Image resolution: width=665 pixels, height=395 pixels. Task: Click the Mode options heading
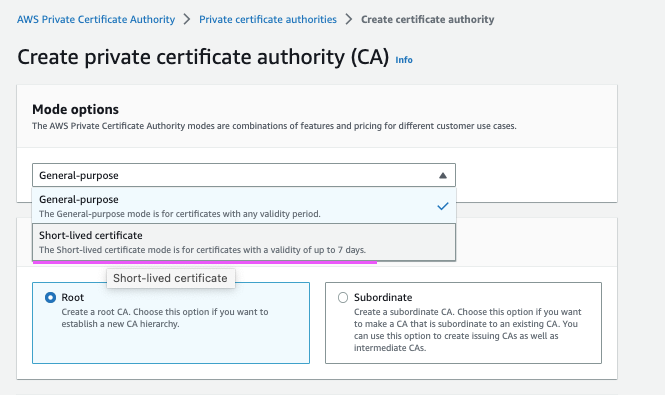75,109
